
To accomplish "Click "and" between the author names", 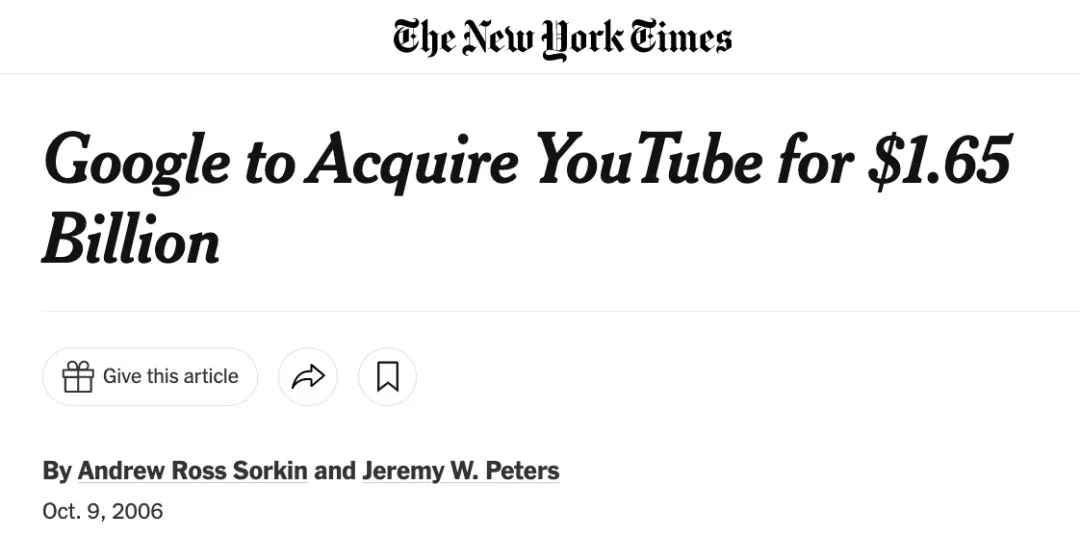I will click(334, 470).
